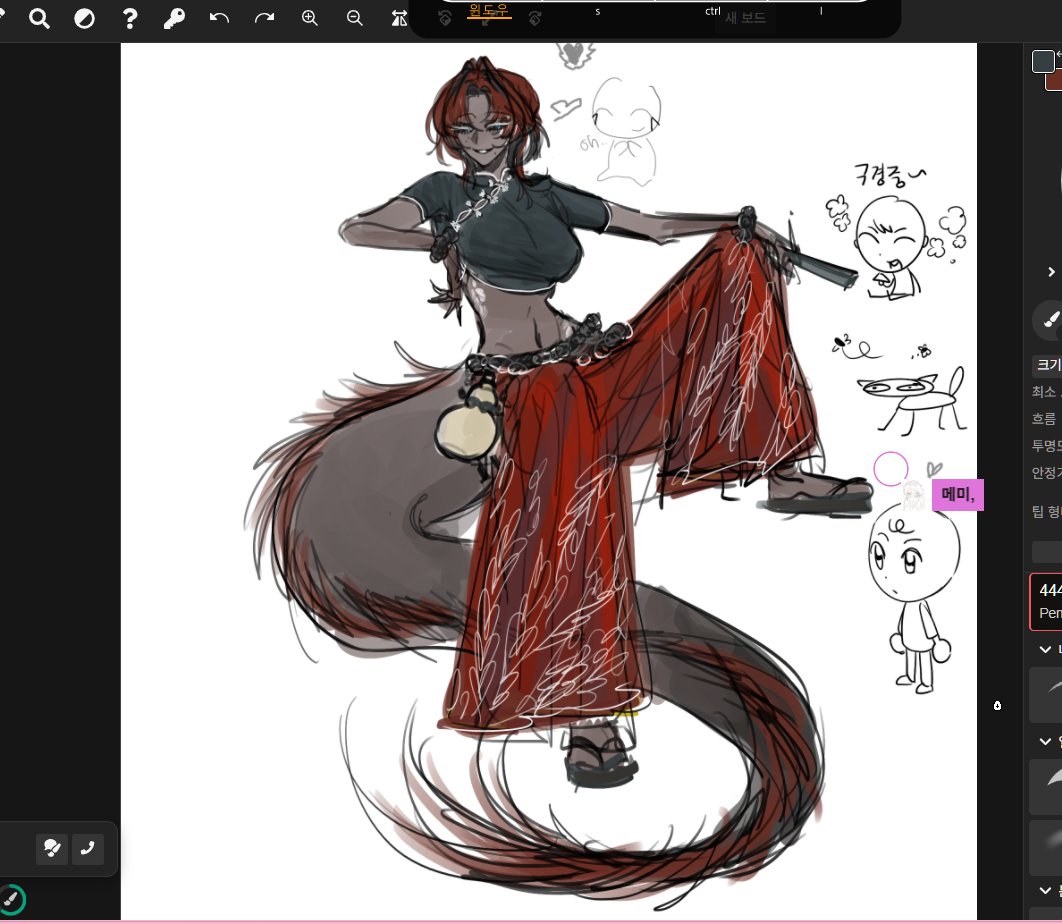The width and height of the screenshot is (1062, 924).
Task: Open the brush search field below tip shape
Action: (x=1047, y=552)
